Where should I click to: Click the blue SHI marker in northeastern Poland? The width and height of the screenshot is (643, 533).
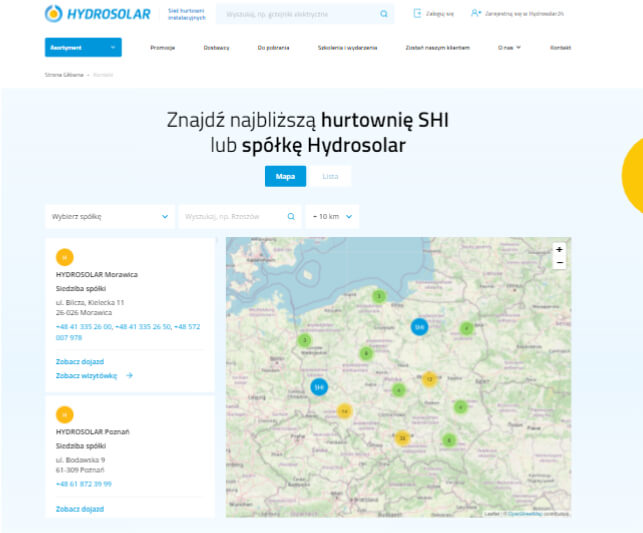pos(419,327)
